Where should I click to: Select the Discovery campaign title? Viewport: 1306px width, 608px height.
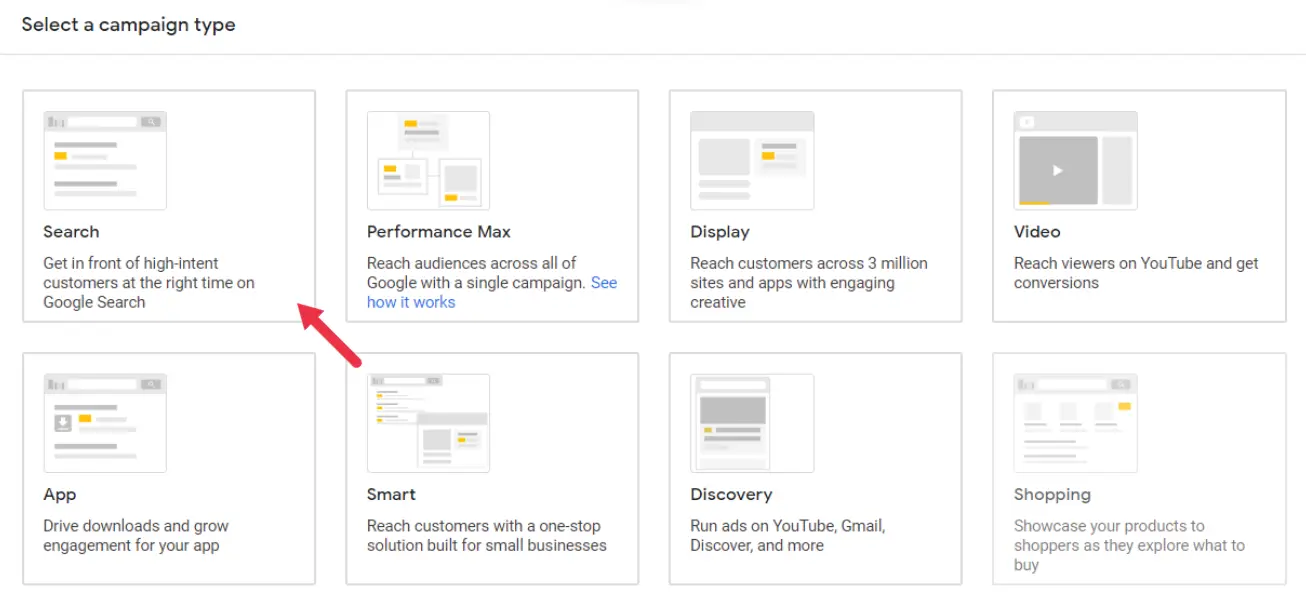click(731, 495)
